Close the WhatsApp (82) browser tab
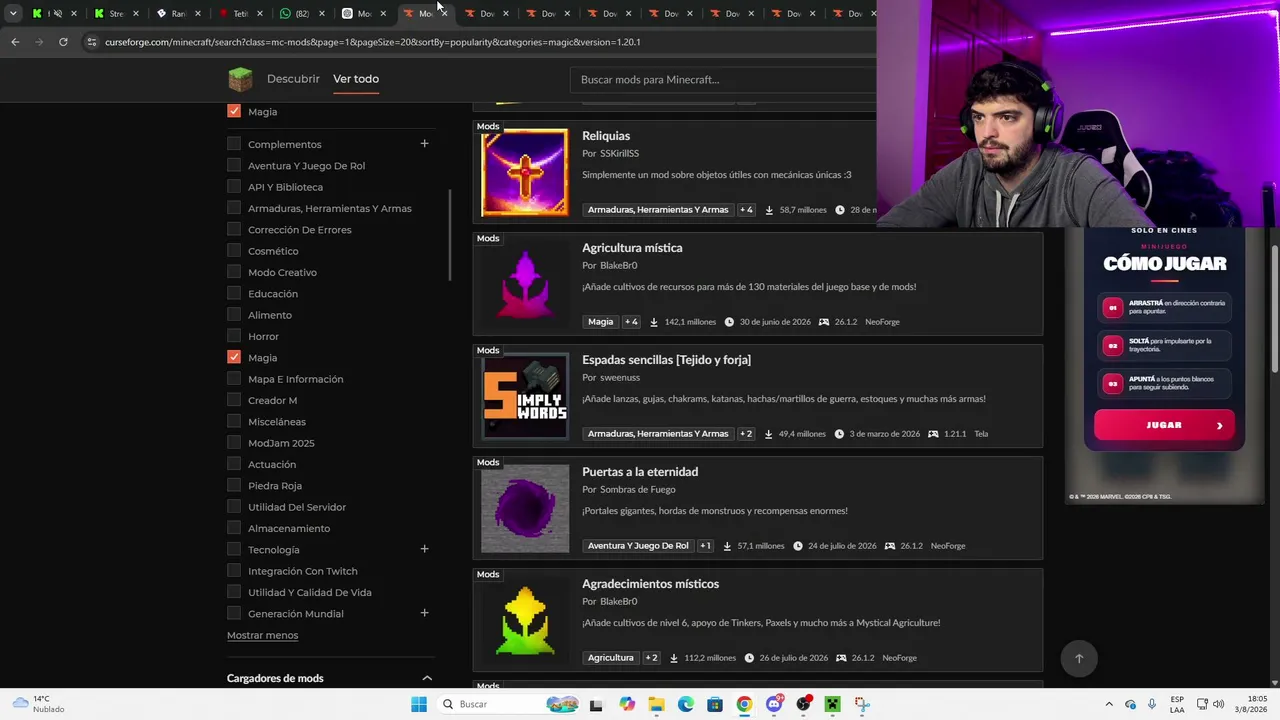Viewport: 1280px width, 720px height. (320, 14)
